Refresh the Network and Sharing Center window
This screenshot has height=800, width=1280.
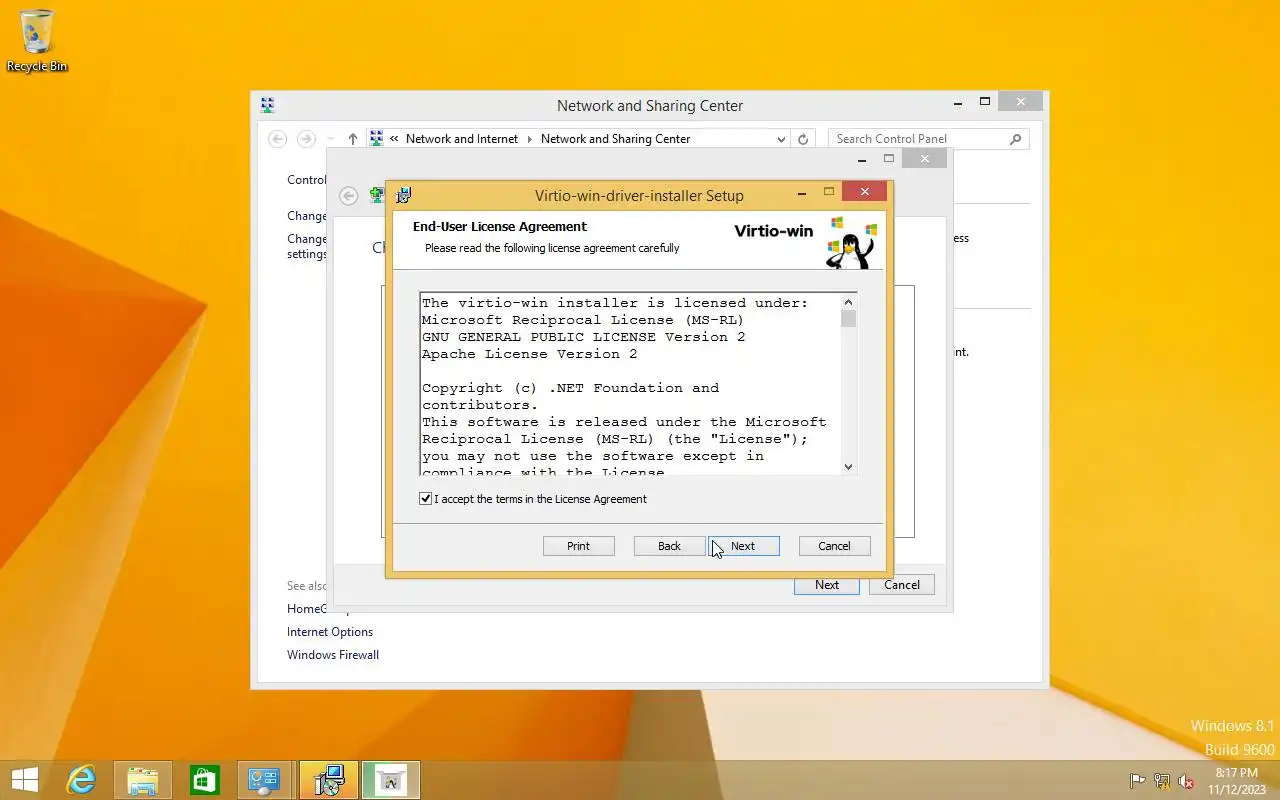803,139
